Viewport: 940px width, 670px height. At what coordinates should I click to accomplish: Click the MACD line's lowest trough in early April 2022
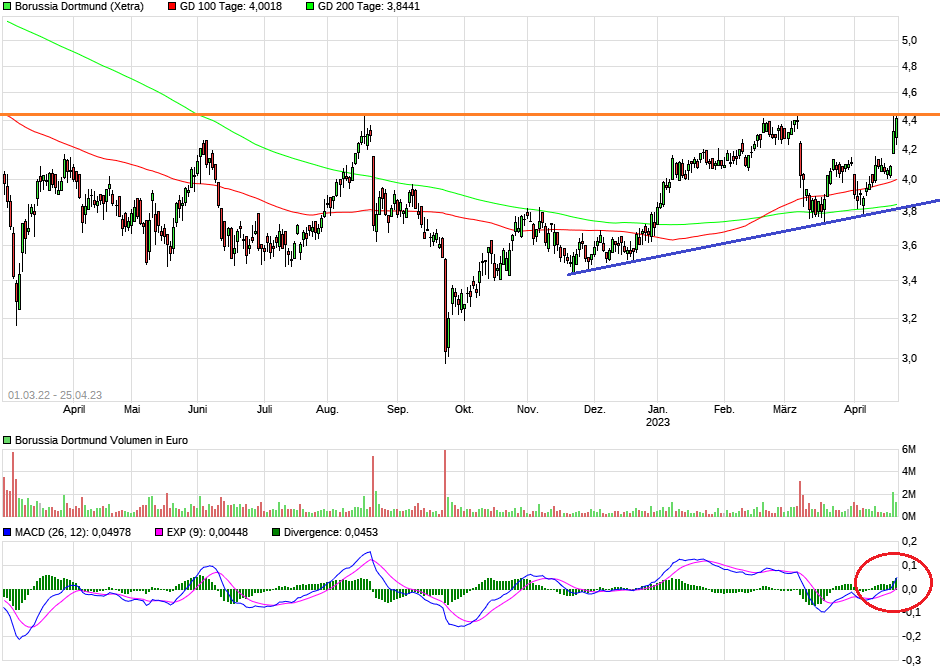pyautogui.click(x=18, y=638)
